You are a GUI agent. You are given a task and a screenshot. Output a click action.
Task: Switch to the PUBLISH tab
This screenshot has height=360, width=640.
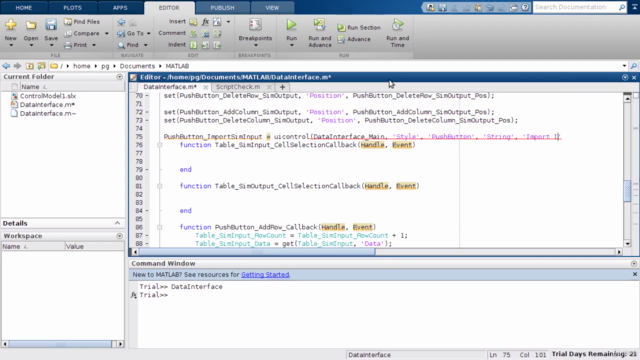(222, 7)
